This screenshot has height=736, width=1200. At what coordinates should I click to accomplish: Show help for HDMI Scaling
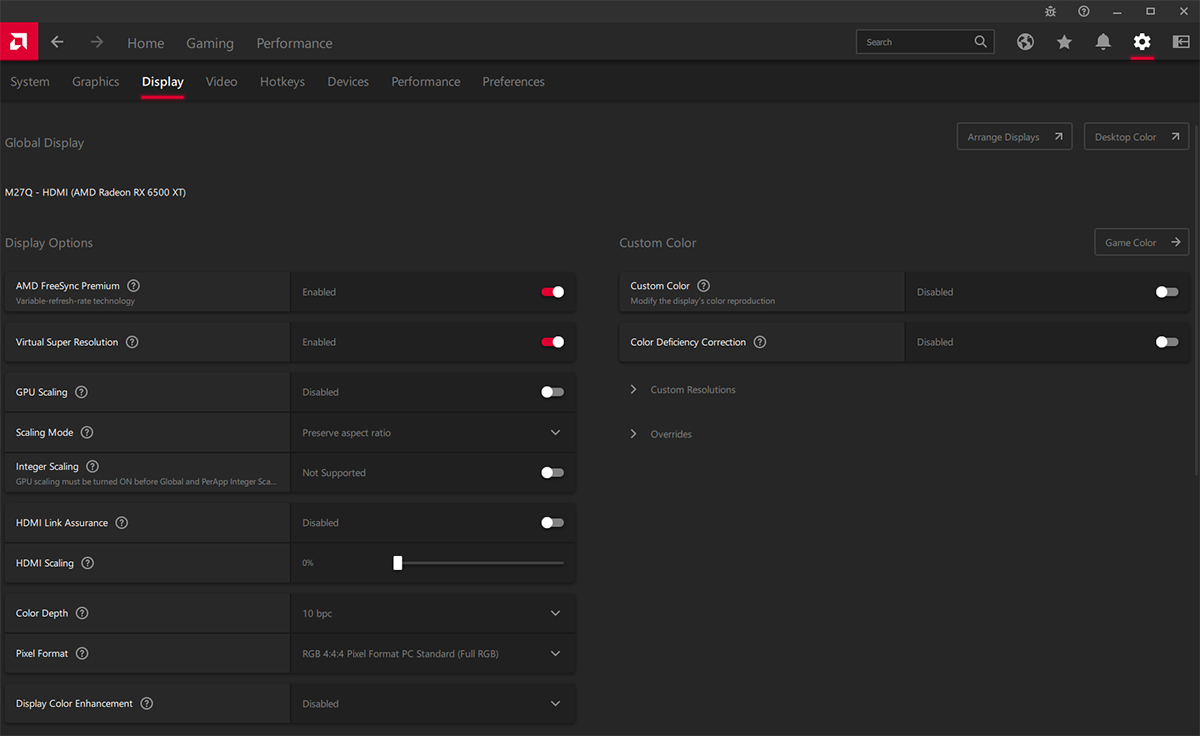click(88, 563)
